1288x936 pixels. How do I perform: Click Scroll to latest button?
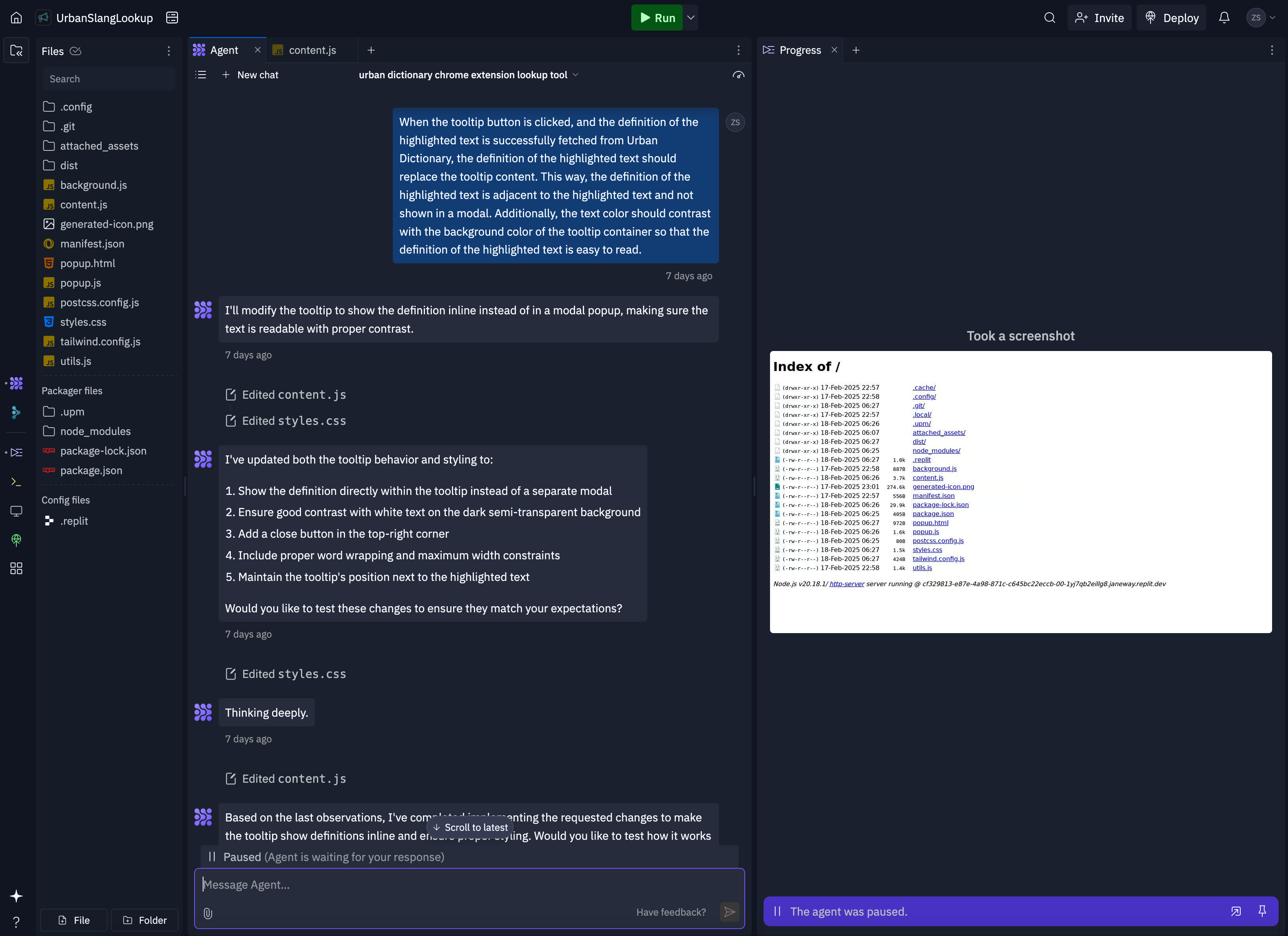point(470,828)
